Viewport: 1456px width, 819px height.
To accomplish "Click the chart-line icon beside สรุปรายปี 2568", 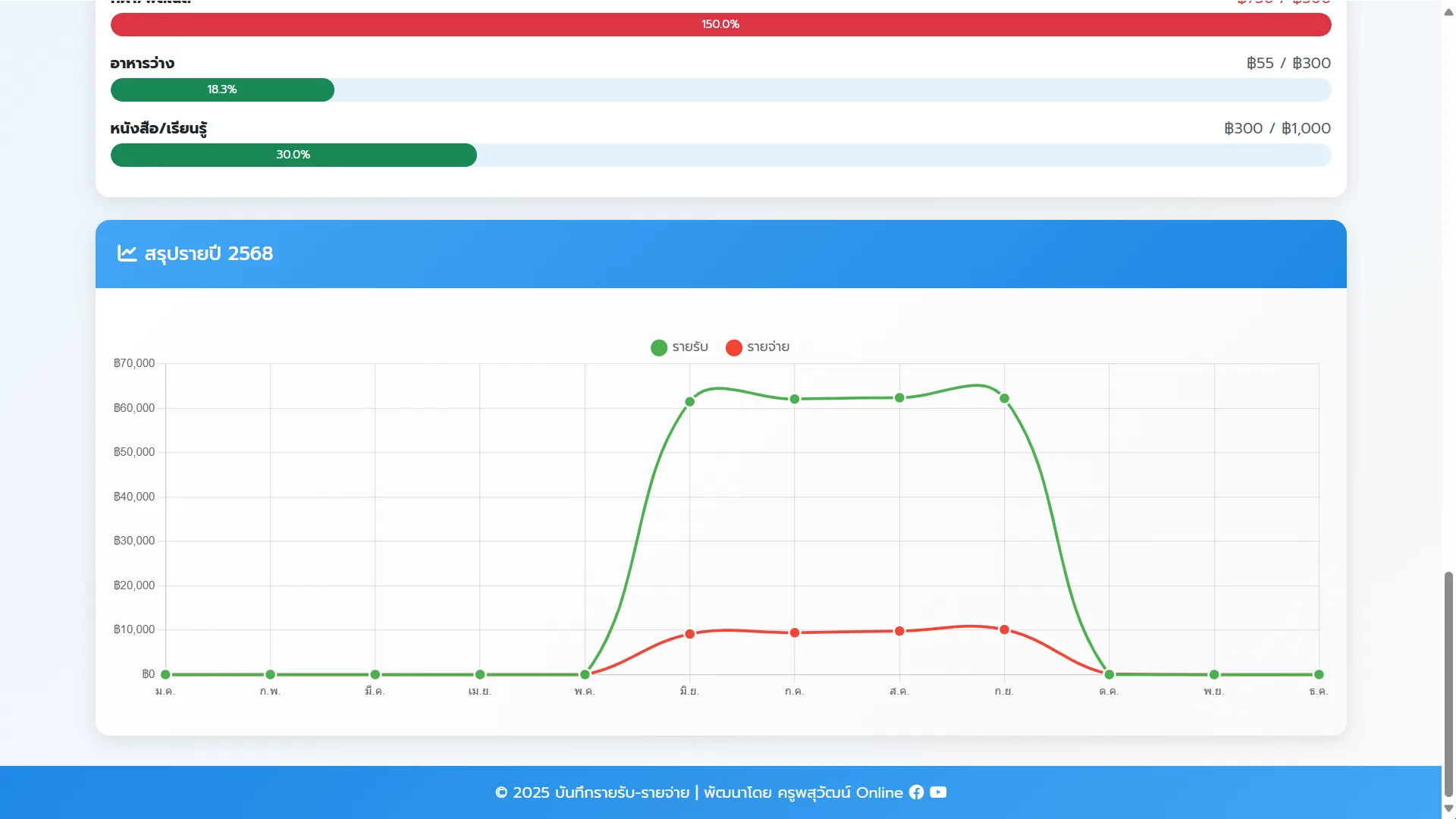I will click(127, 253).
